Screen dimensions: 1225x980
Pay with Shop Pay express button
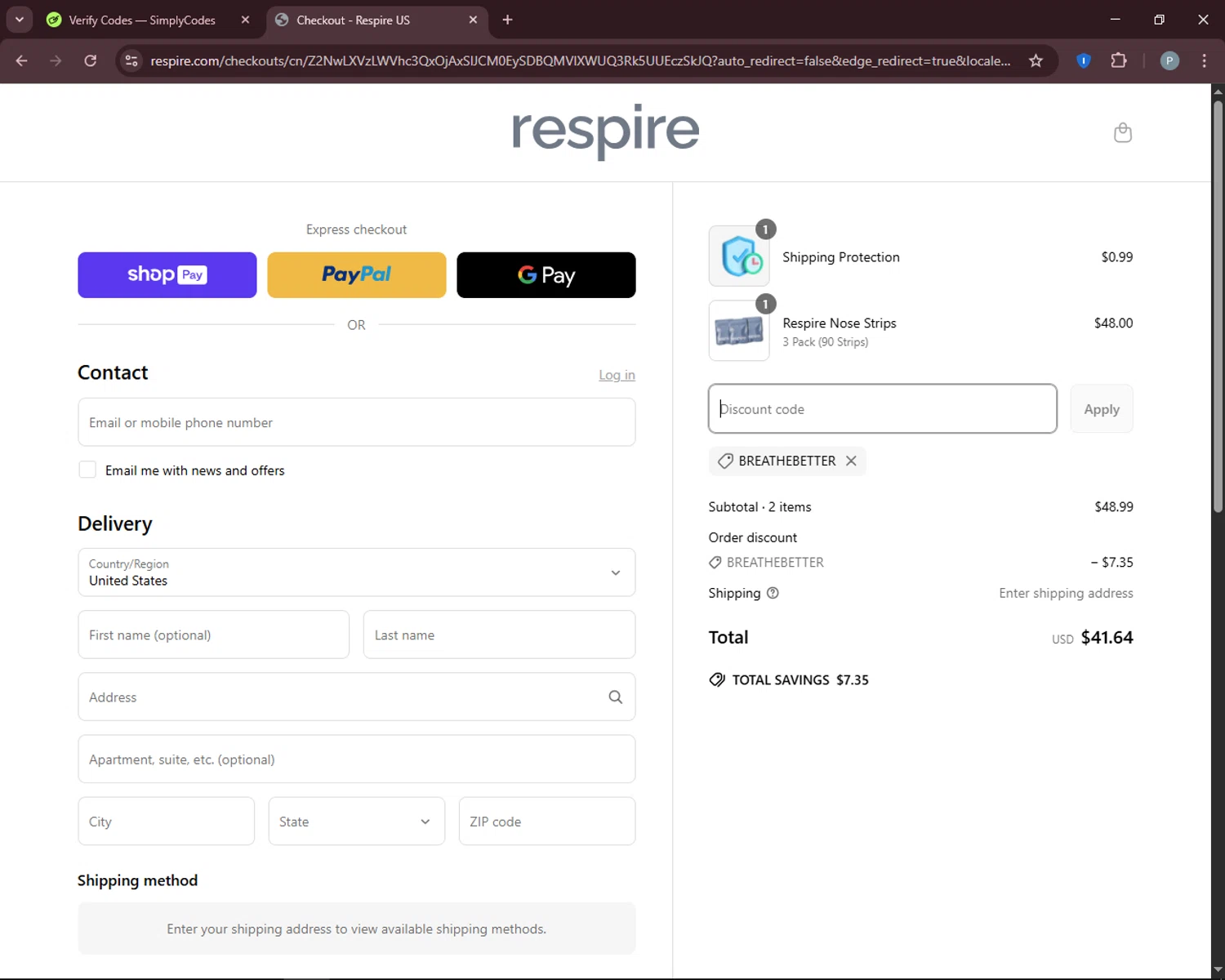click(x=167, y=275)
